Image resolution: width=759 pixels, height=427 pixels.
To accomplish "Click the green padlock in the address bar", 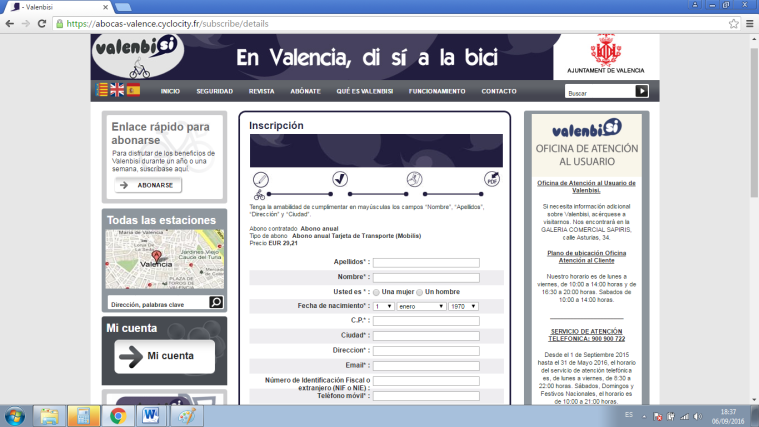I will [x=60, y=24].
